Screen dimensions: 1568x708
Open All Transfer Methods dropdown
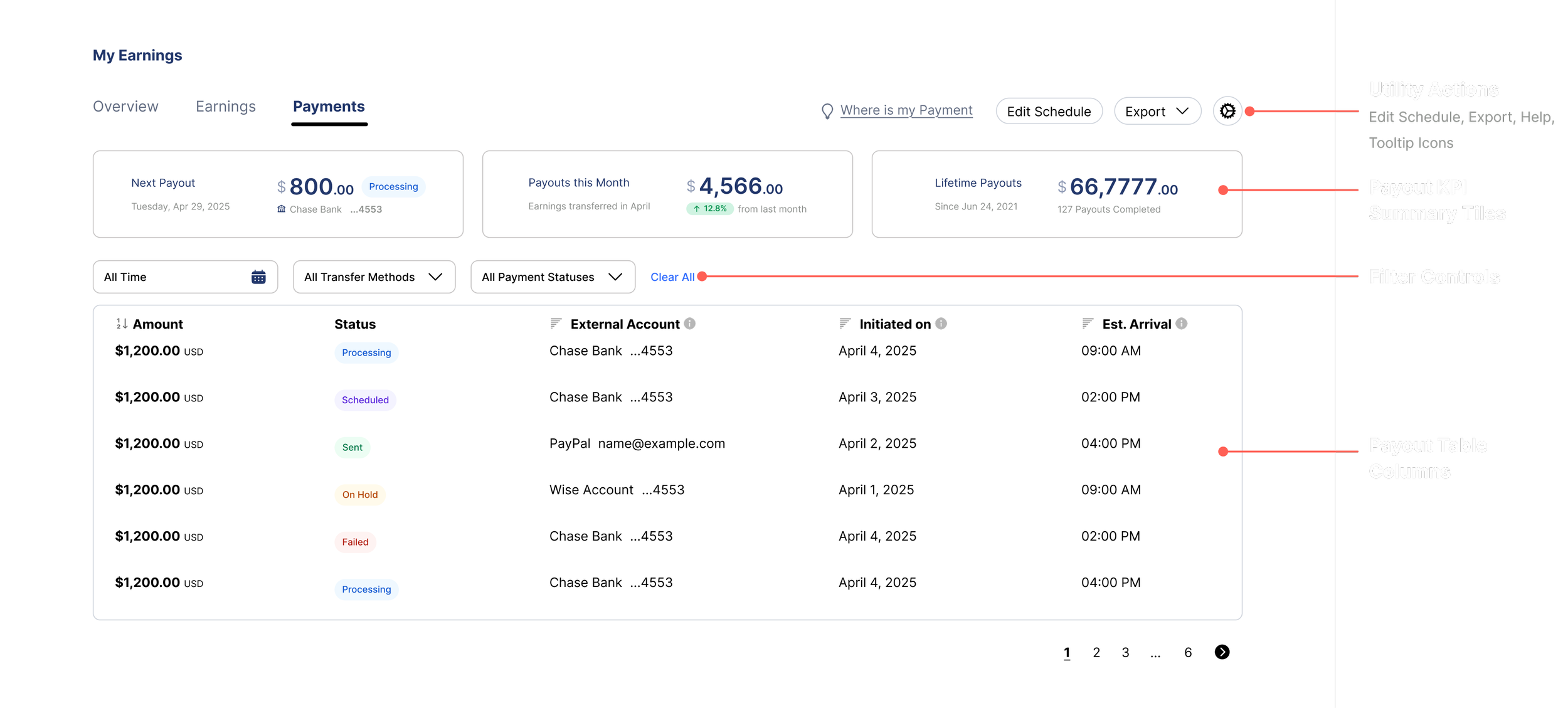374,277
